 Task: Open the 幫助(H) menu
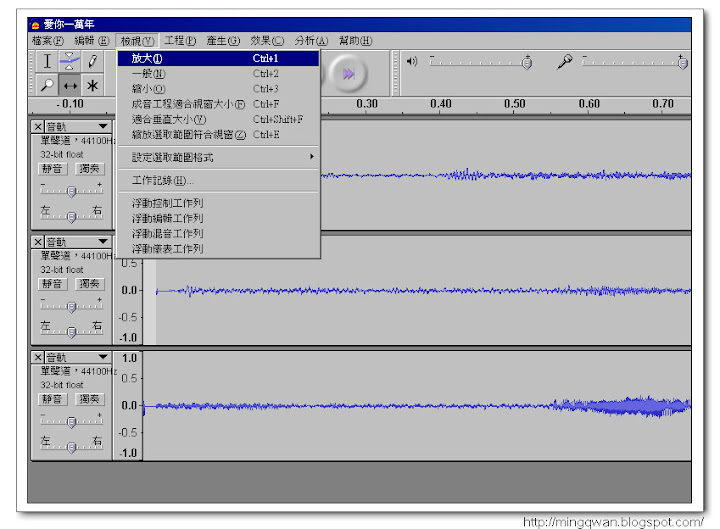point(355,41)
